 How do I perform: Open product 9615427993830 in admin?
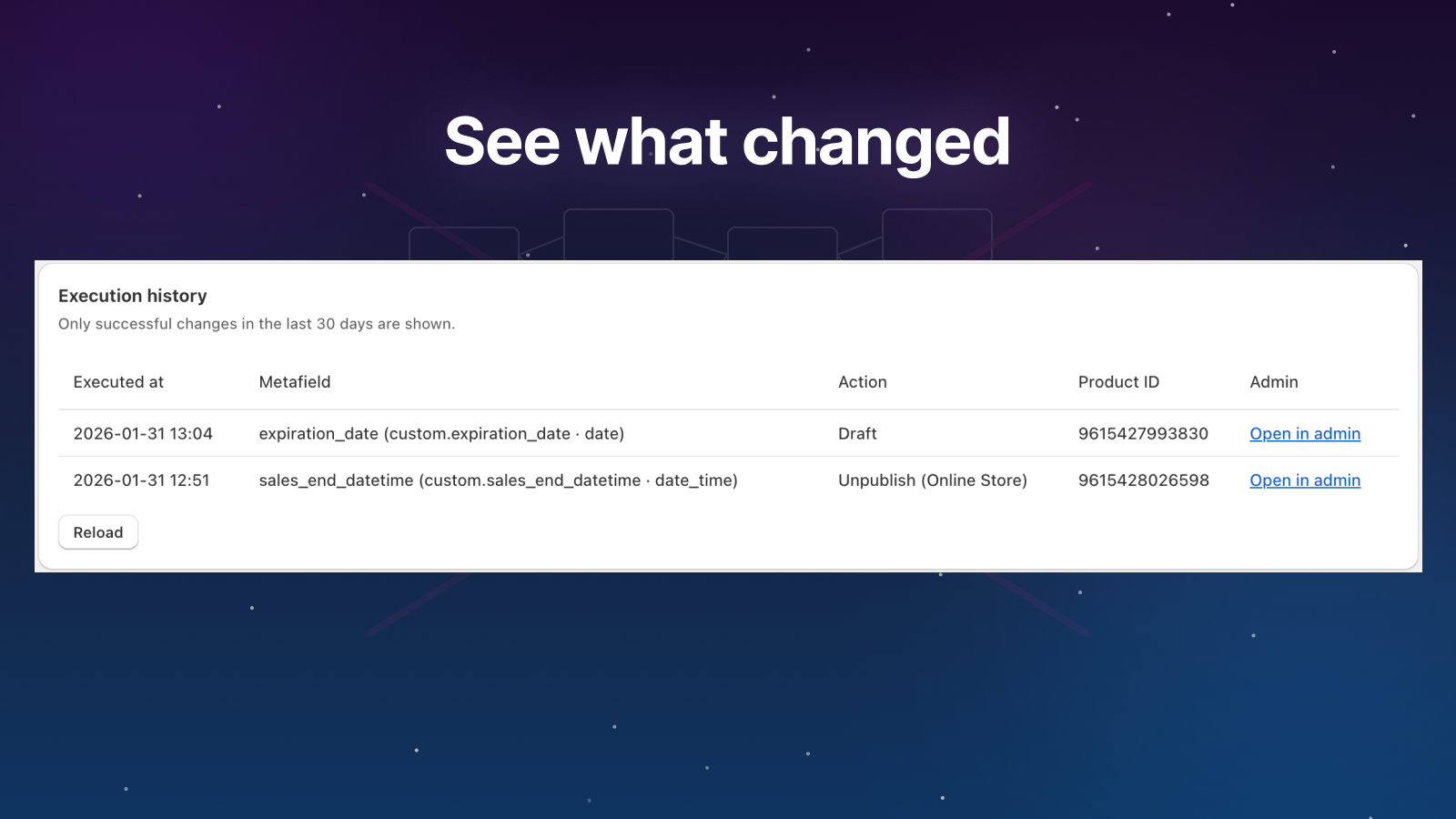pyautogui.click(x=1304, y=434)
